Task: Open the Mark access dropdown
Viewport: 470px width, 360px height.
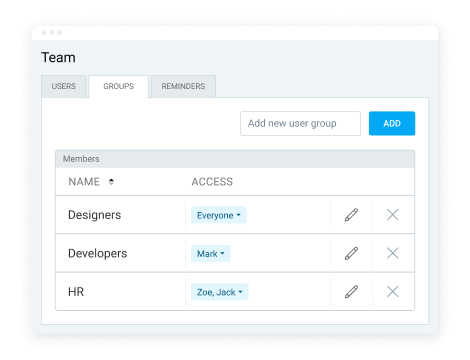Action: [x=211, y=254]
